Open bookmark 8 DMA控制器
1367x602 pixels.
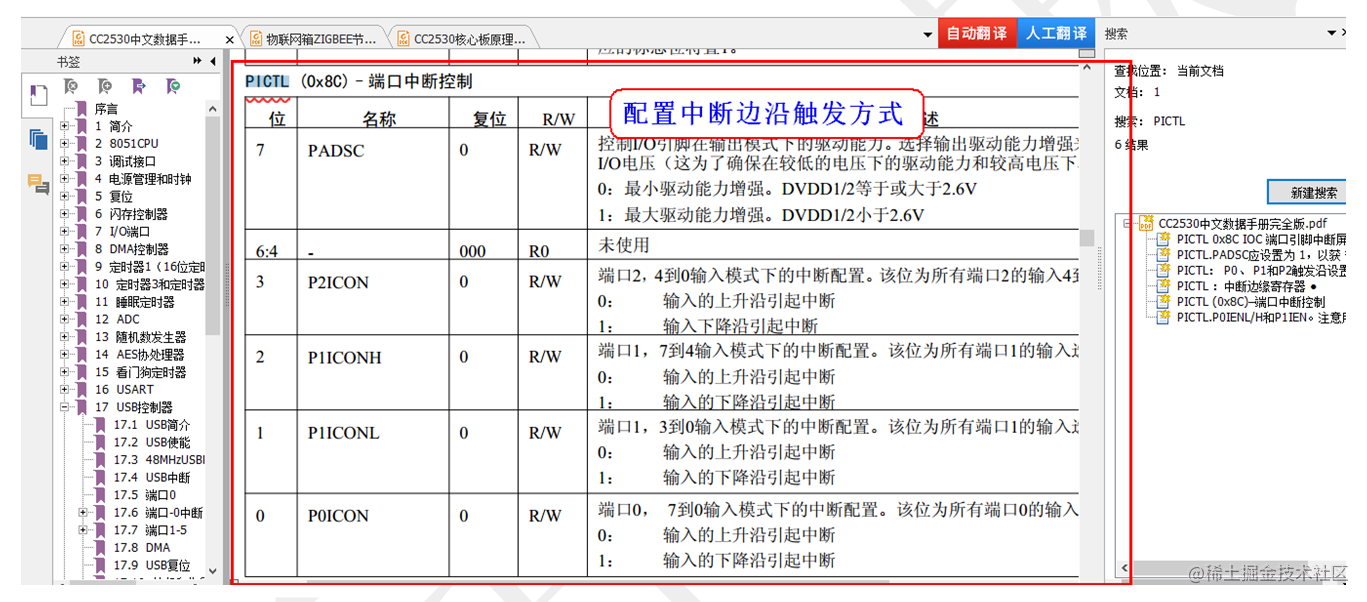click(x=132, y=249)
